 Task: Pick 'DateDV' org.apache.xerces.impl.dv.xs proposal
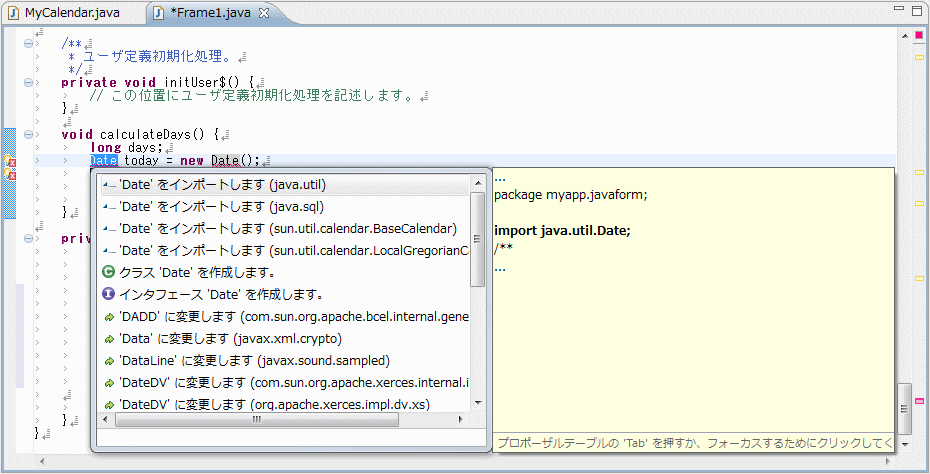(286, 405)
